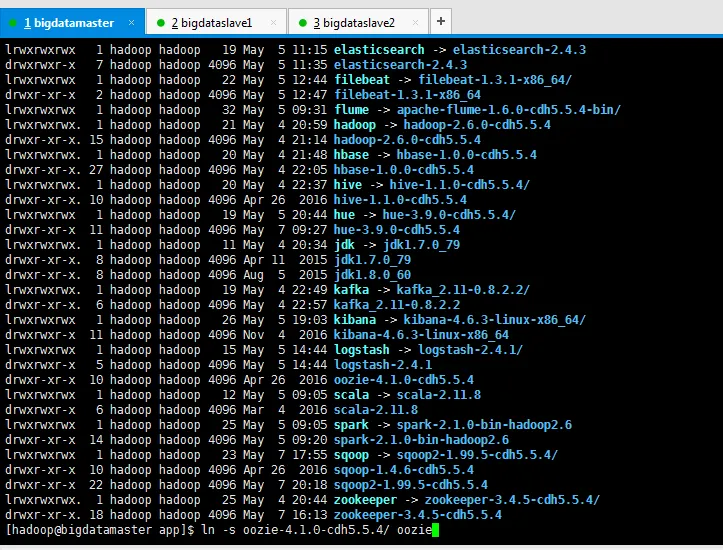Click the elasticsearch-2.4.3 directory name
Viewport: 723px width, 550px height.
click(x=400, y=65)
